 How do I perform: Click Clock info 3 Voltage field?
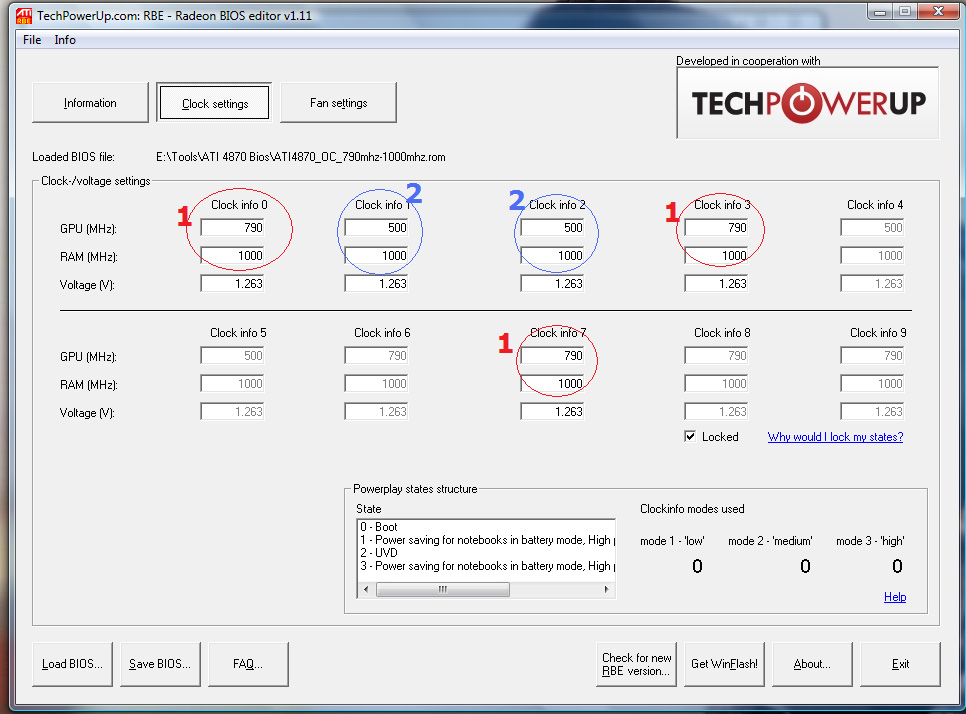(716, 284)
